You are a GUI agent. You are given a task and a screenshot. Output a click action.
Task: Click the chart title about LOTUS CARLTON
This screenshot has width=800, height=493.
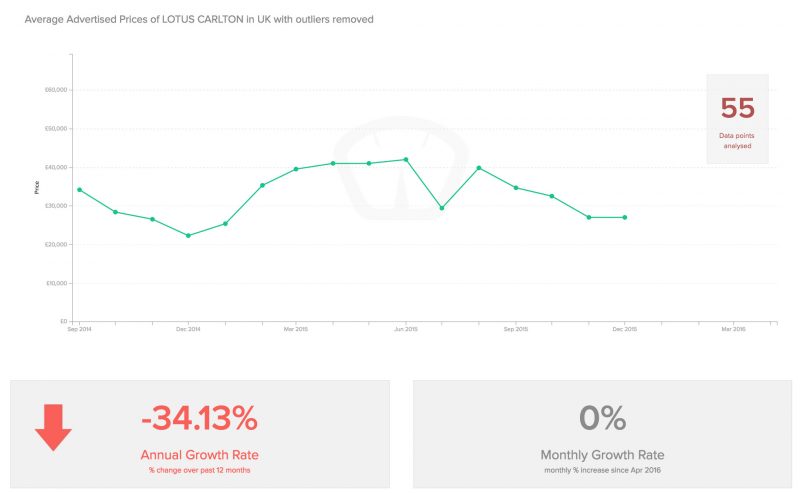[x=199, y=19]
